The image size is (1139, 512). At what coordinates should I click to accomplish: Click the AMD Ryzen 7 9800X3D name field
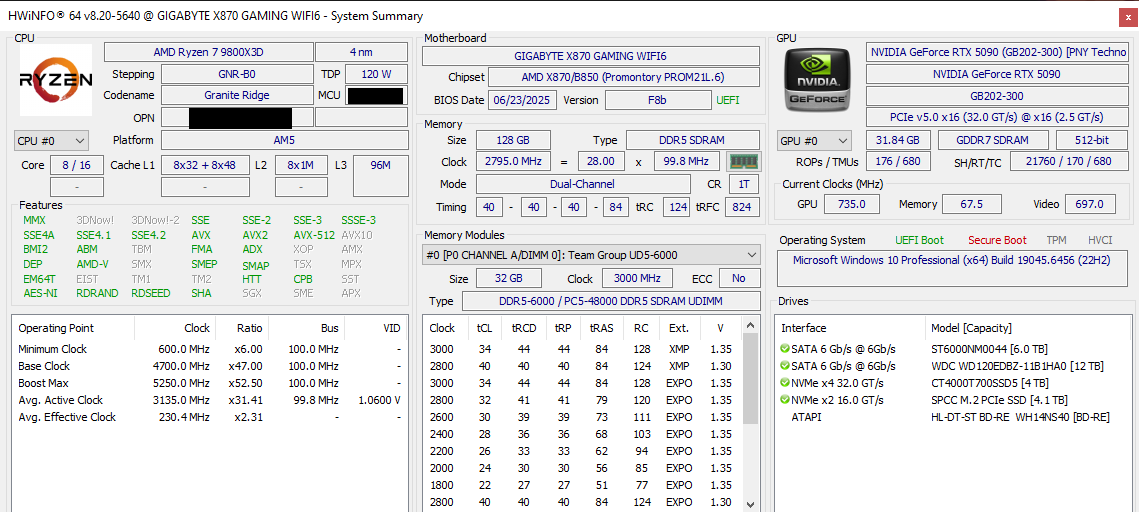pyautogui.click(x=207, y=52)
